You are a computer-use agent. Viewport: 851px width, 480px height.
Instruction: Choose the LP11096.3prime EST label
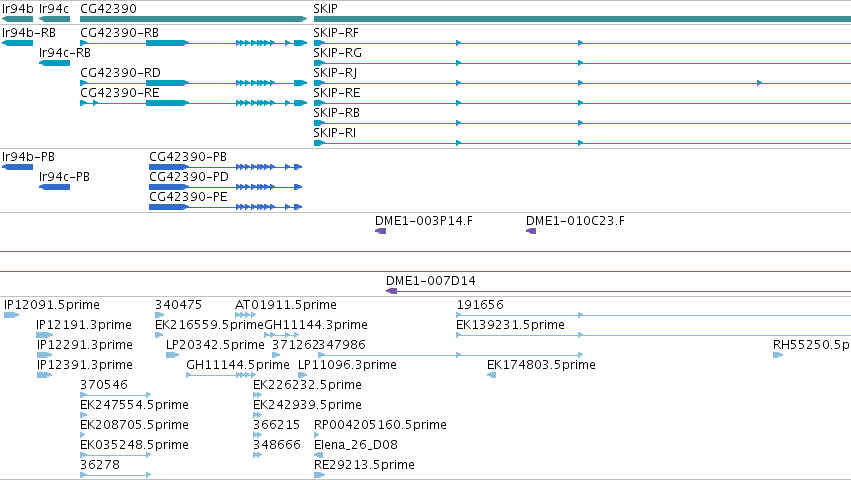(x=347, y=365)
